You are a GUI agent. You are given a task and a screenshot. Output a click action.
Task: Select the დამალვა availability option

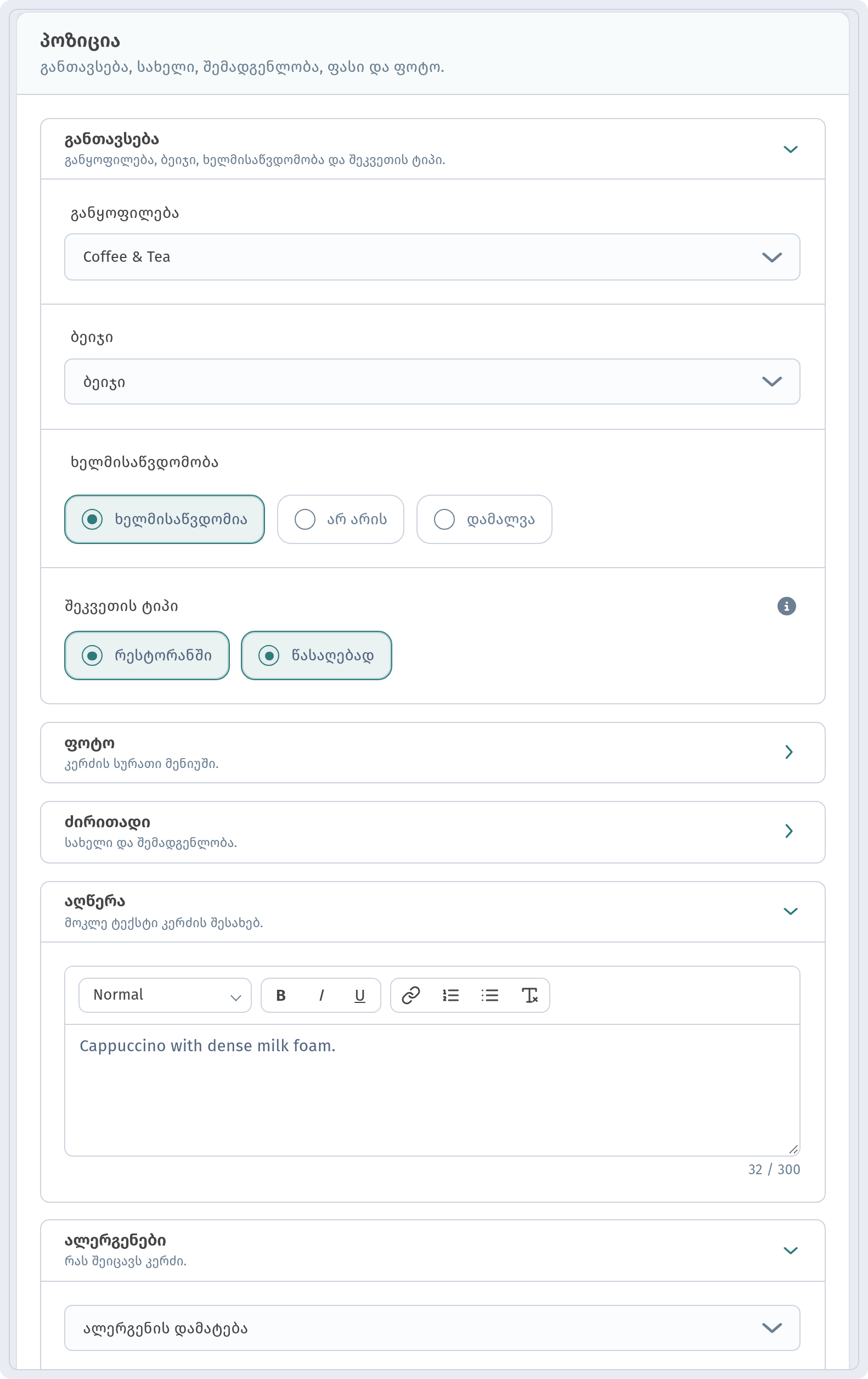coord(484,519)
